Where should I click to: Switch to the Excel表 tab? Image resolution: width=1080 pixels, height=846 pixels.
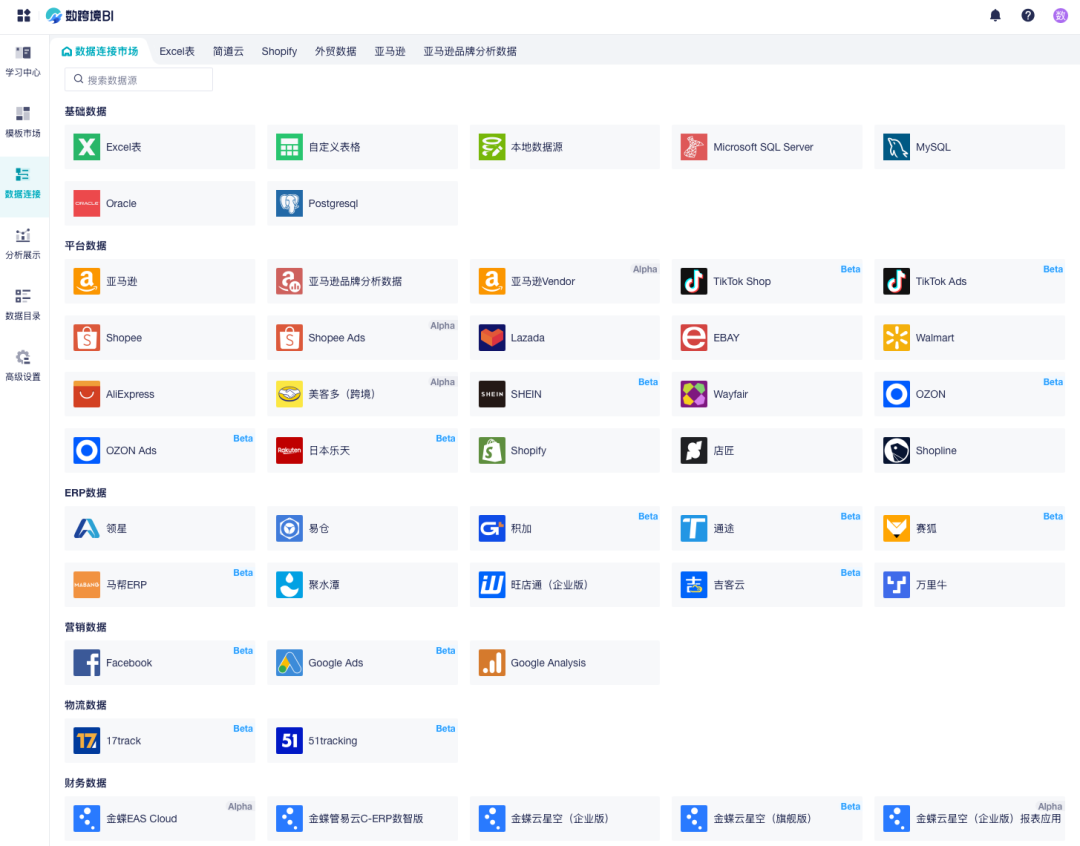coord(177,51)
